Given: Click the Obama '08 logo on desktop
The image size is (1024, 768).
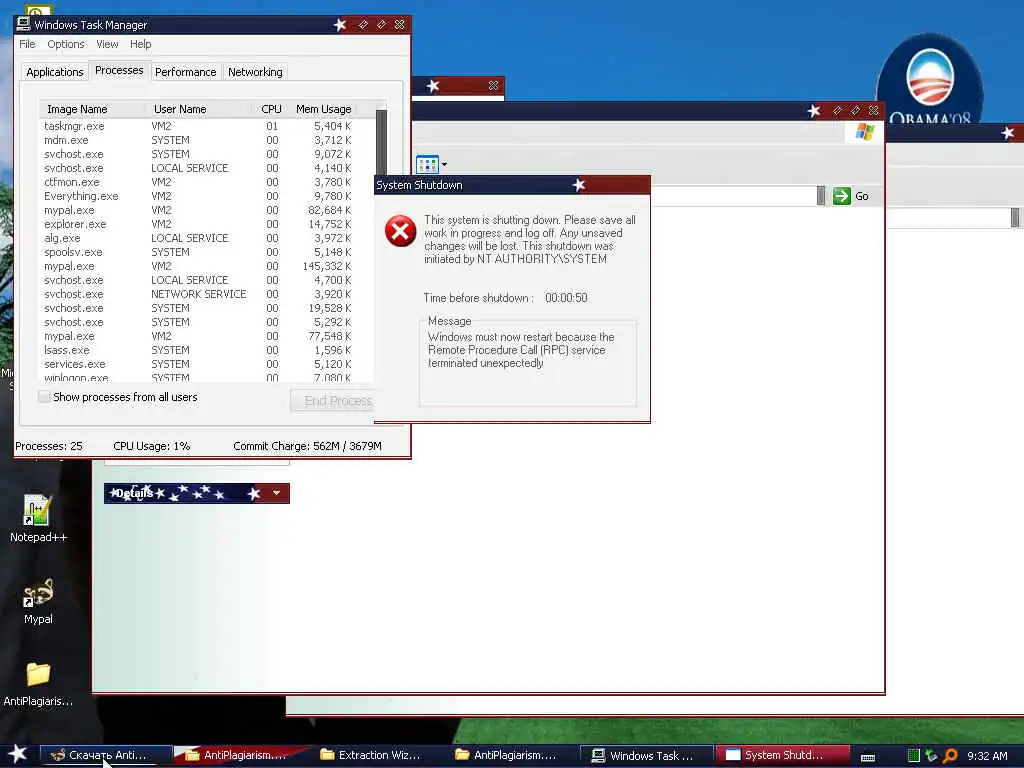Looking at the screenshot, I should click(930, 82).
